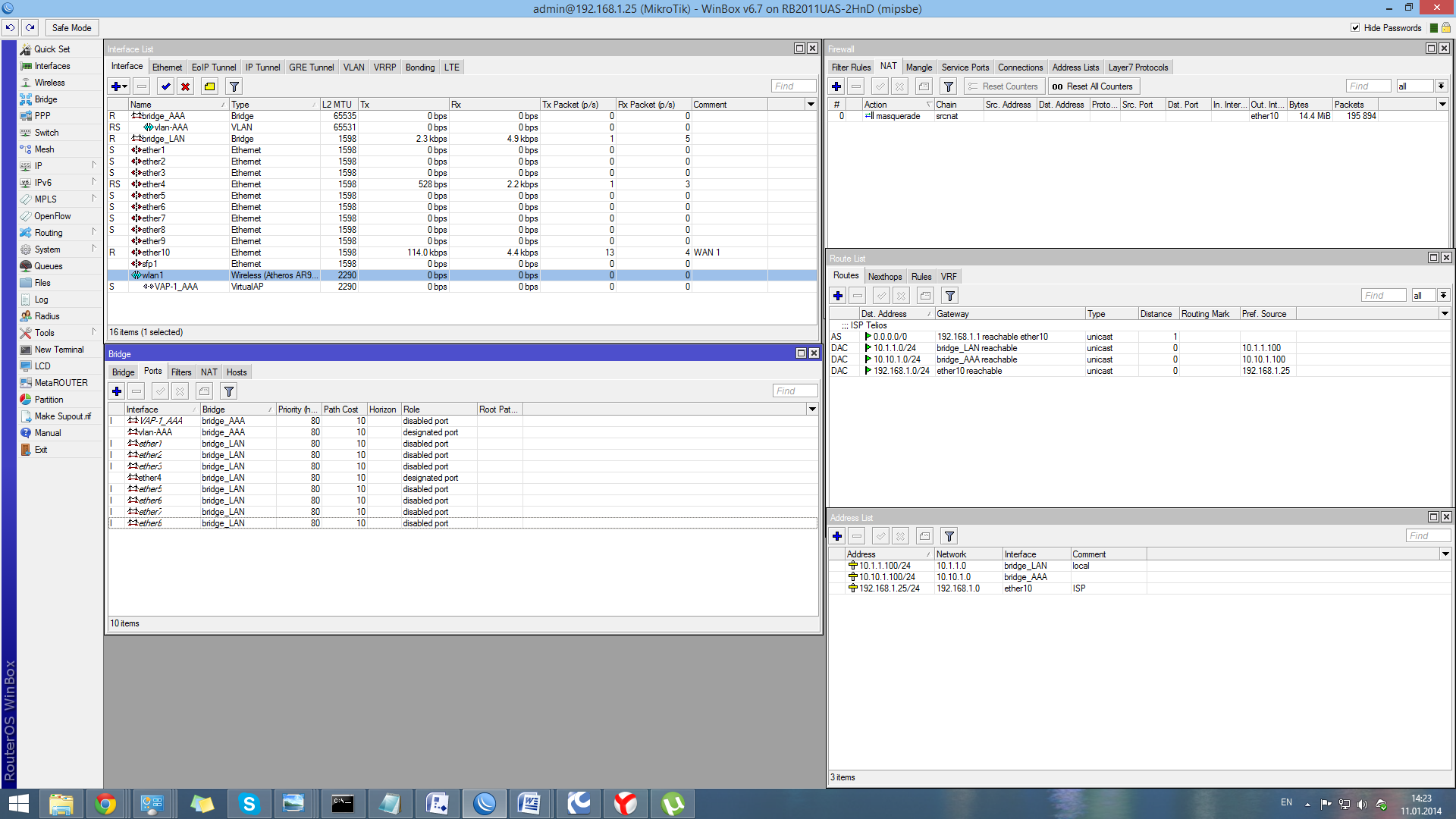Switch to VLAN tab in Interface List
Screen dimensions: 1456x819
(x=353, y=67)
